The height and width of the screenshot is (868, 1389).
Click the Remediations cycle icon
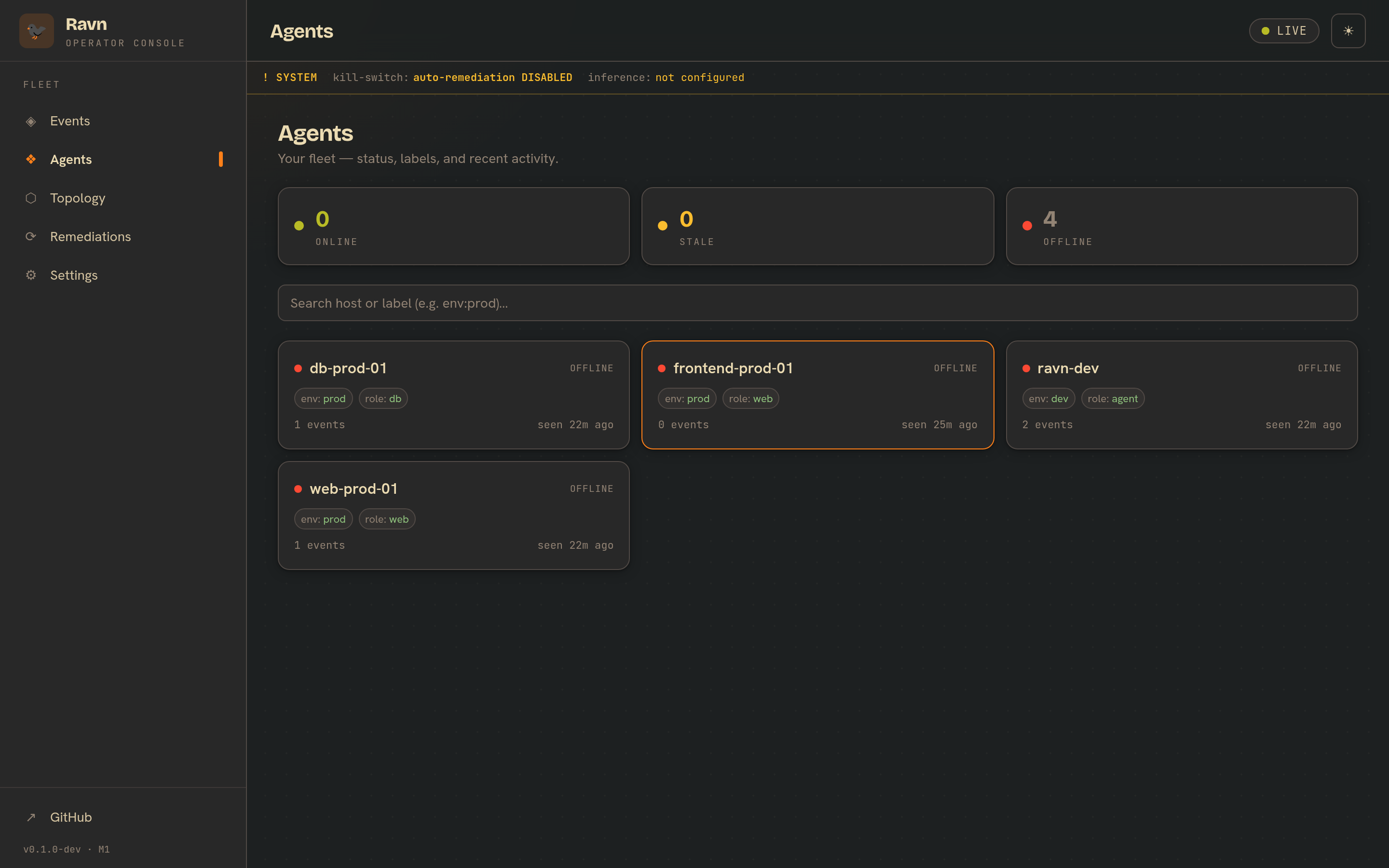[x=31, y=236]
